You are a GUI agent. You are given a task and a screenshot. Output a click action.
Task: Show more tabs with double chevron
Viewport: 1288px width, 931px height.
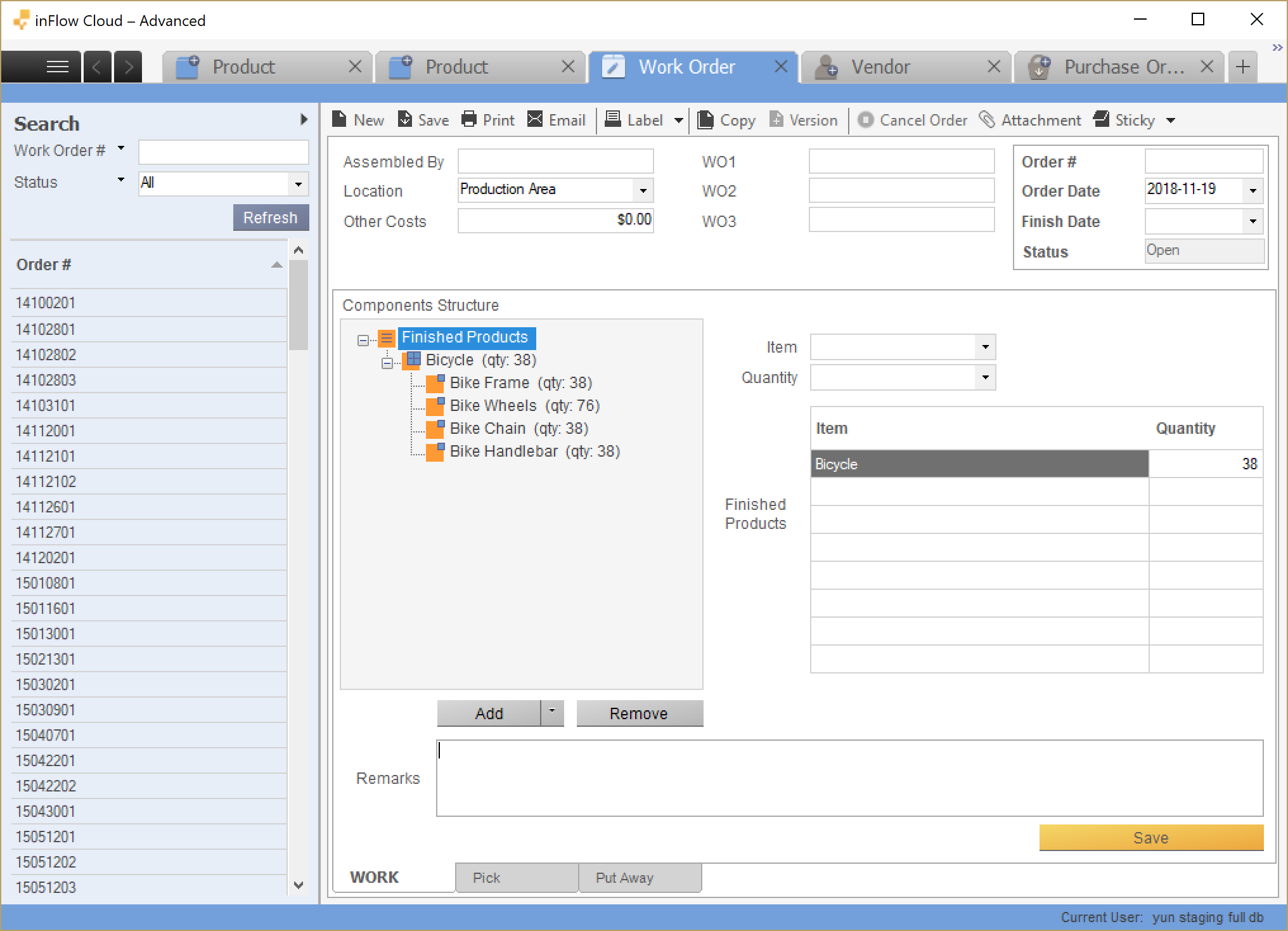pos(1277,48)
